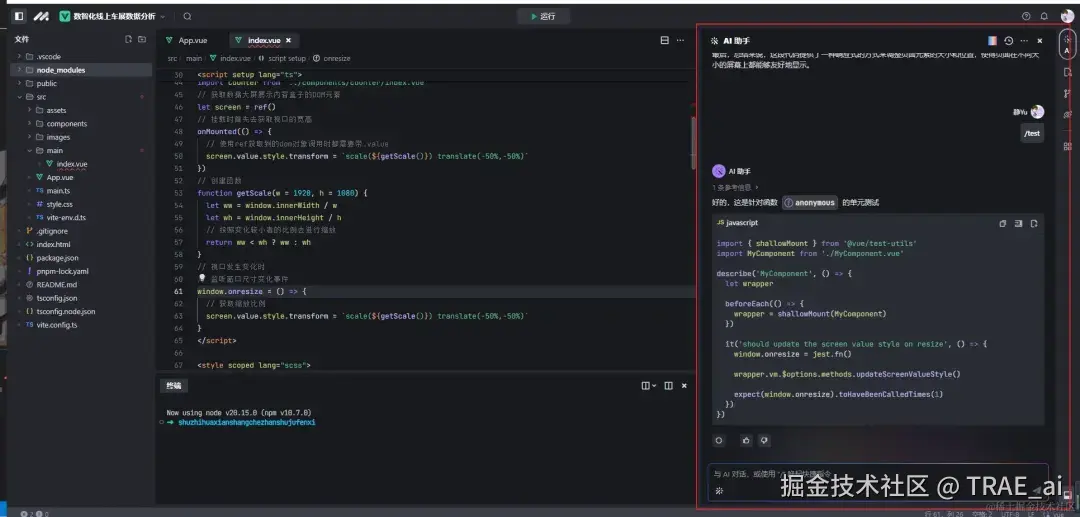Screen dimensions: 1080x517
Task: Give the AI response a thumbs down
Action: tap(764, 441)
